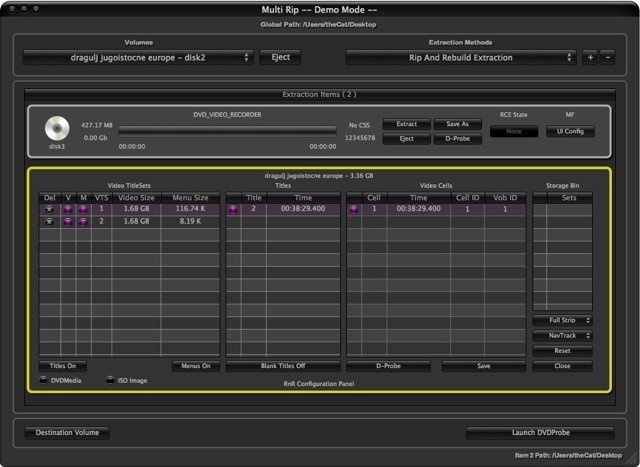
Task: Click the Titles On button
Action: click(63, 366)
